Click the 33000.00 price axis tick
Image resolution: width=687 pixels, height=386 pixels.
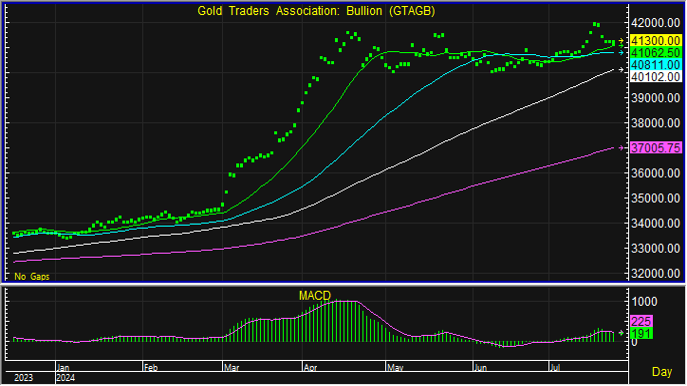(655, 248)
